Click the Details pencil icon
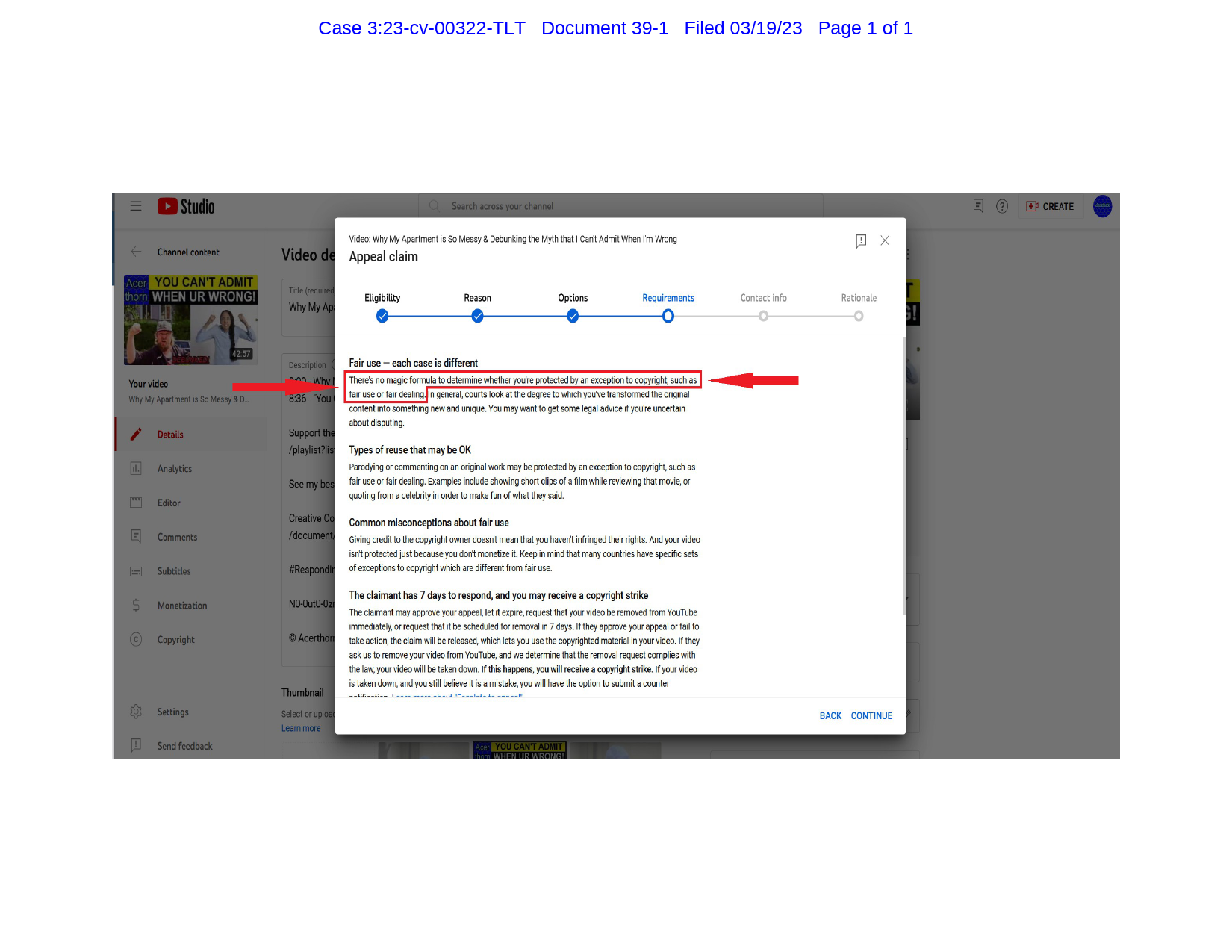 point(136,435)
